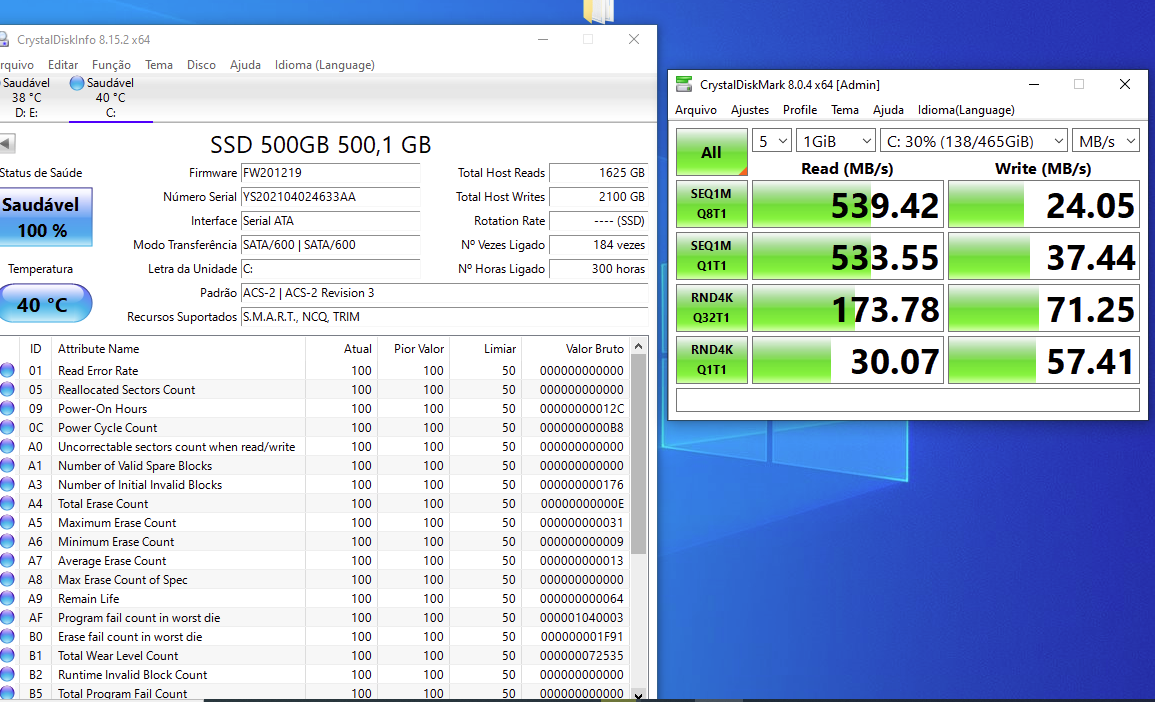Click the status icon for Average Erase Count

[7, 561]
